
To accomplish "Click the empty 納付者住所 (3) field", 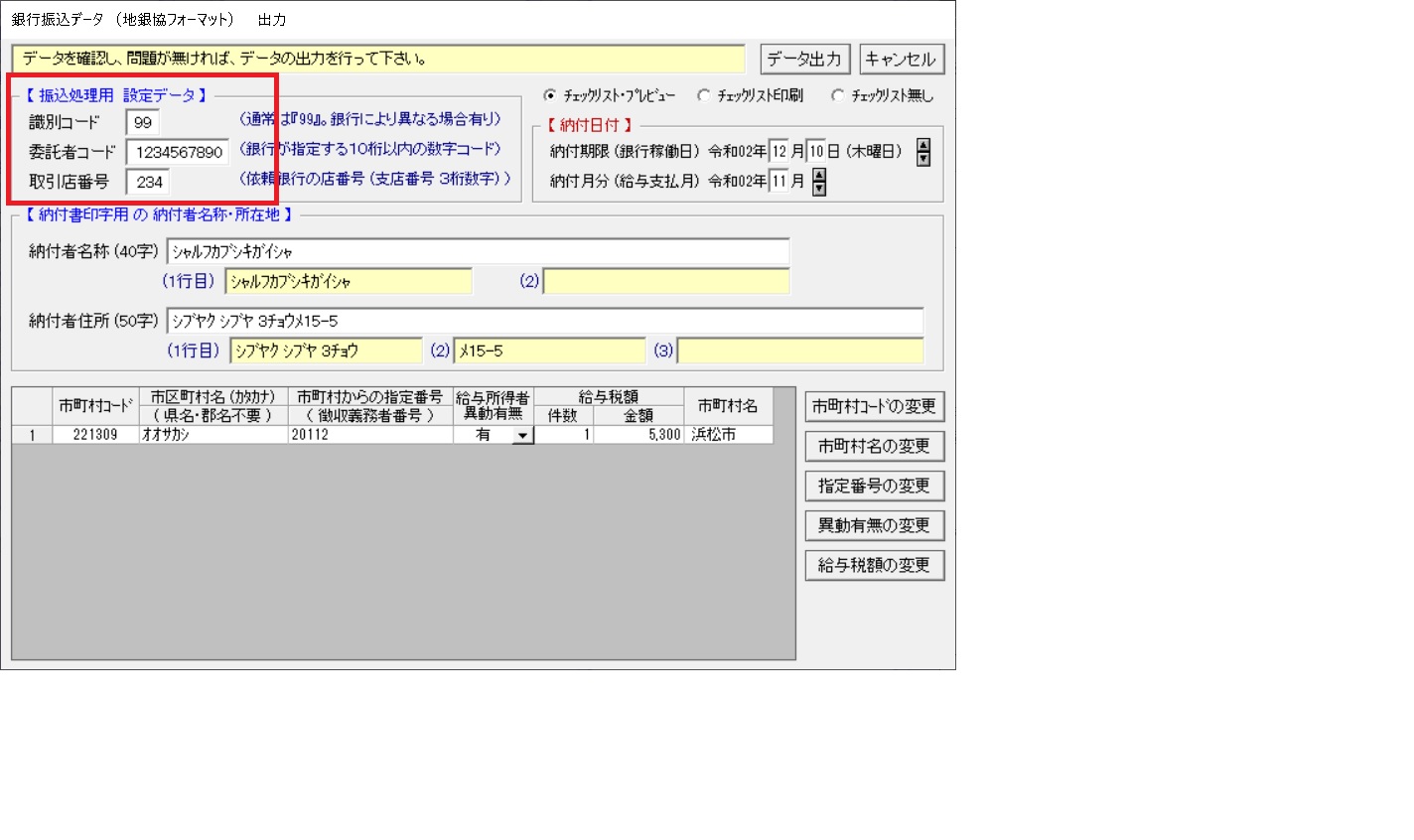I will click(x=800, y=351).
